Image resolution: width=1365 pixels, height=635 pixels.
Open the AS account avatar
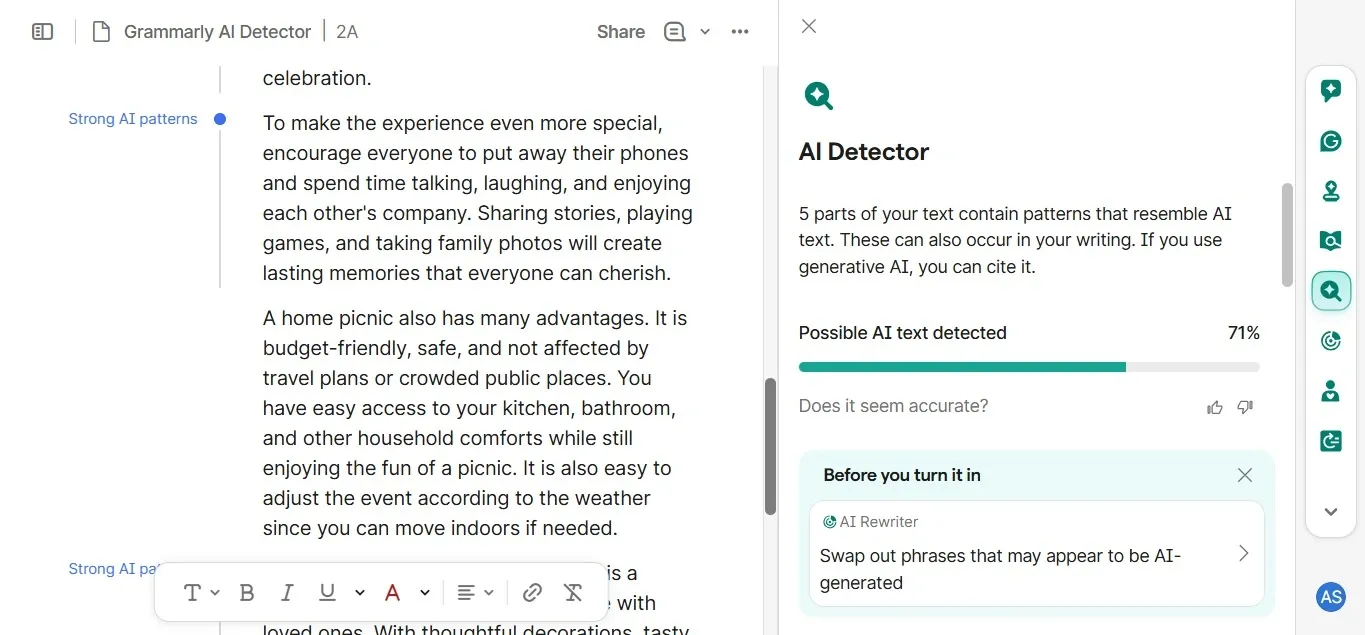point(1331,597)
